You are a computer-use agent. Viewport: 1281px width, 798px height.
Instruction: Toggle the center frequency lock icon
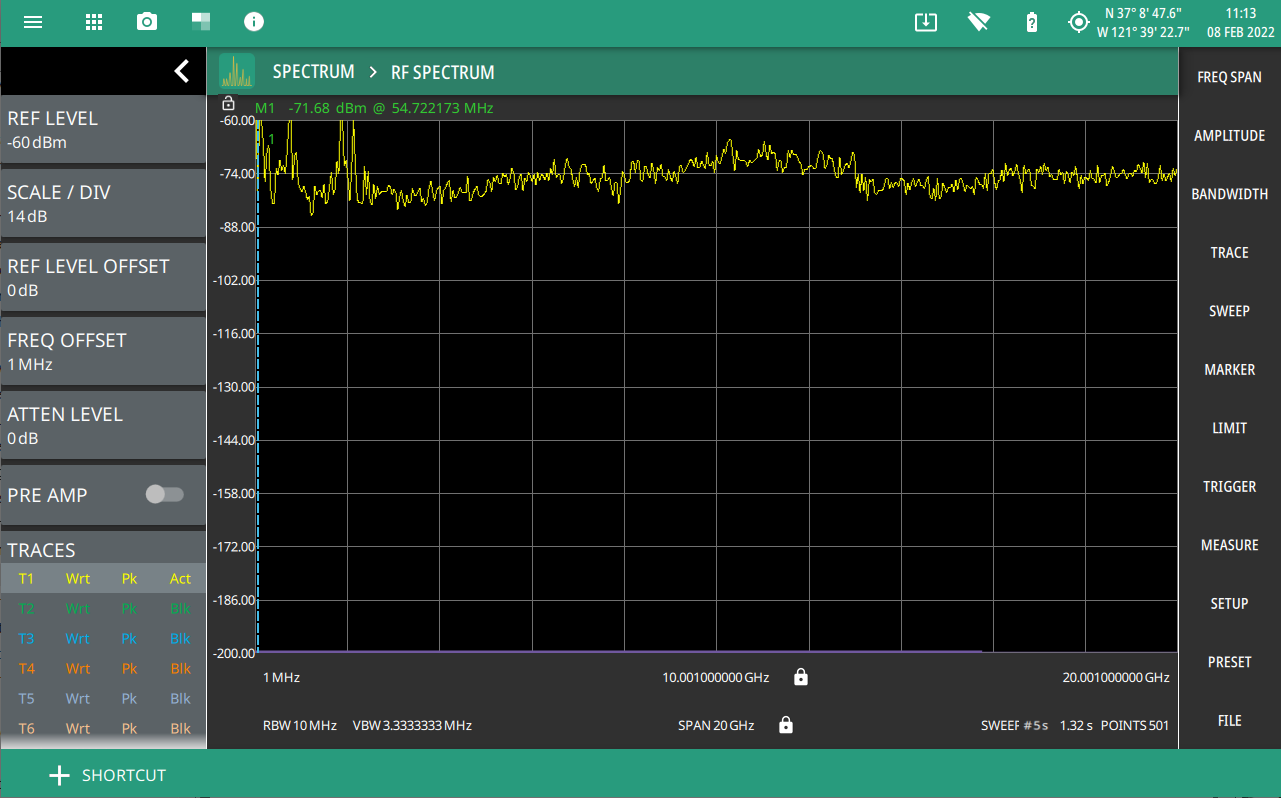[x=800, y=678]
